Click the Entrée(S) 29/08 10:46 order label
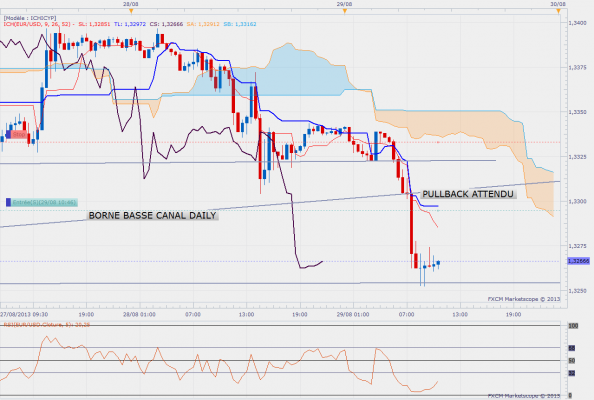 coord(44,202)
